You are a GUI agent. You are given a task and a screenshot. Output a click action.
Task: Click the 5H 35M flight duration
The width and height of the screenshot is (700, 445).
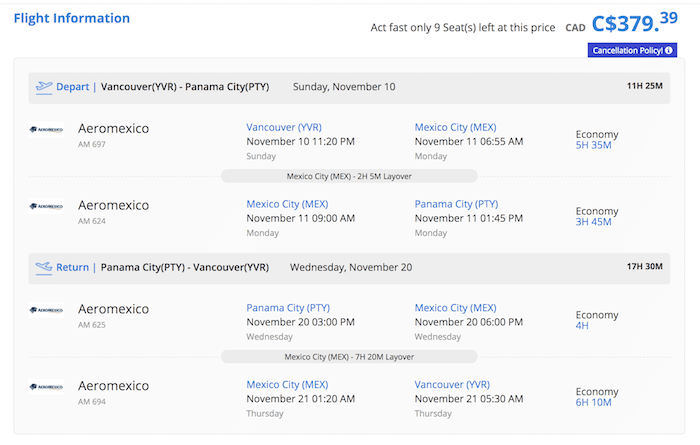pos(593,145)
